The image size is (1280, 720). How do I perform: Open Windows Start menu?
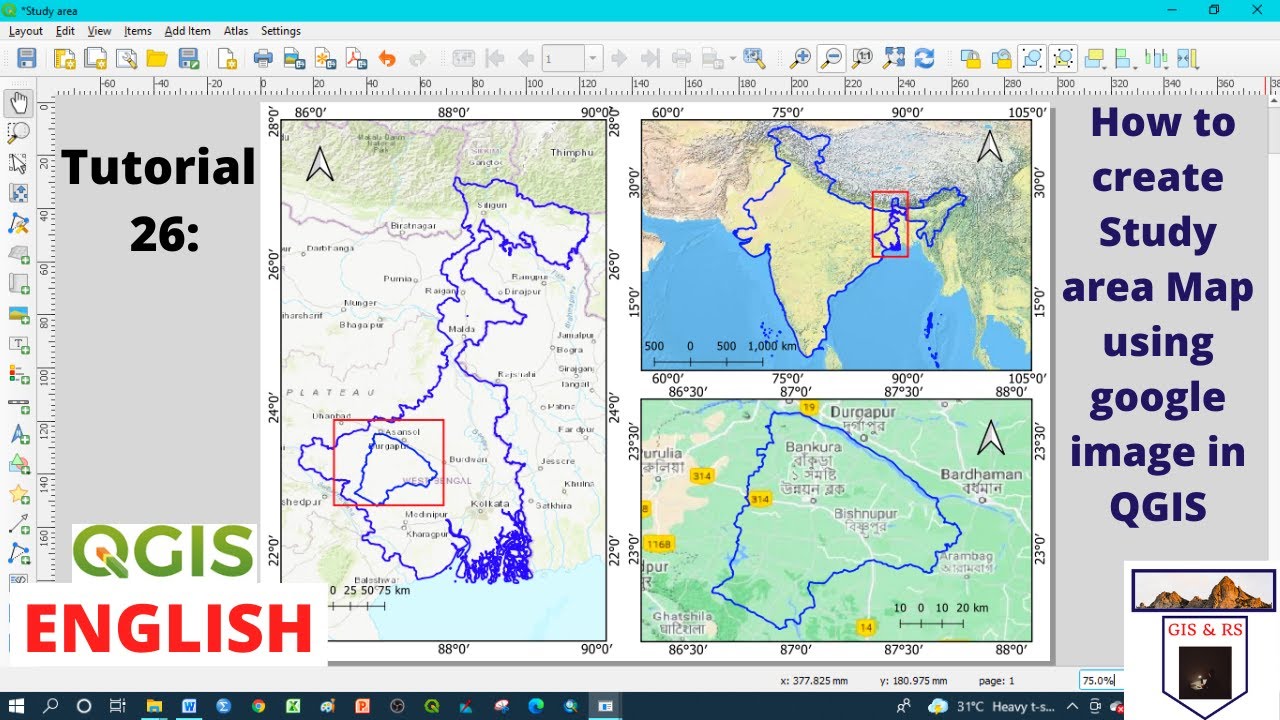click(17, 706)
